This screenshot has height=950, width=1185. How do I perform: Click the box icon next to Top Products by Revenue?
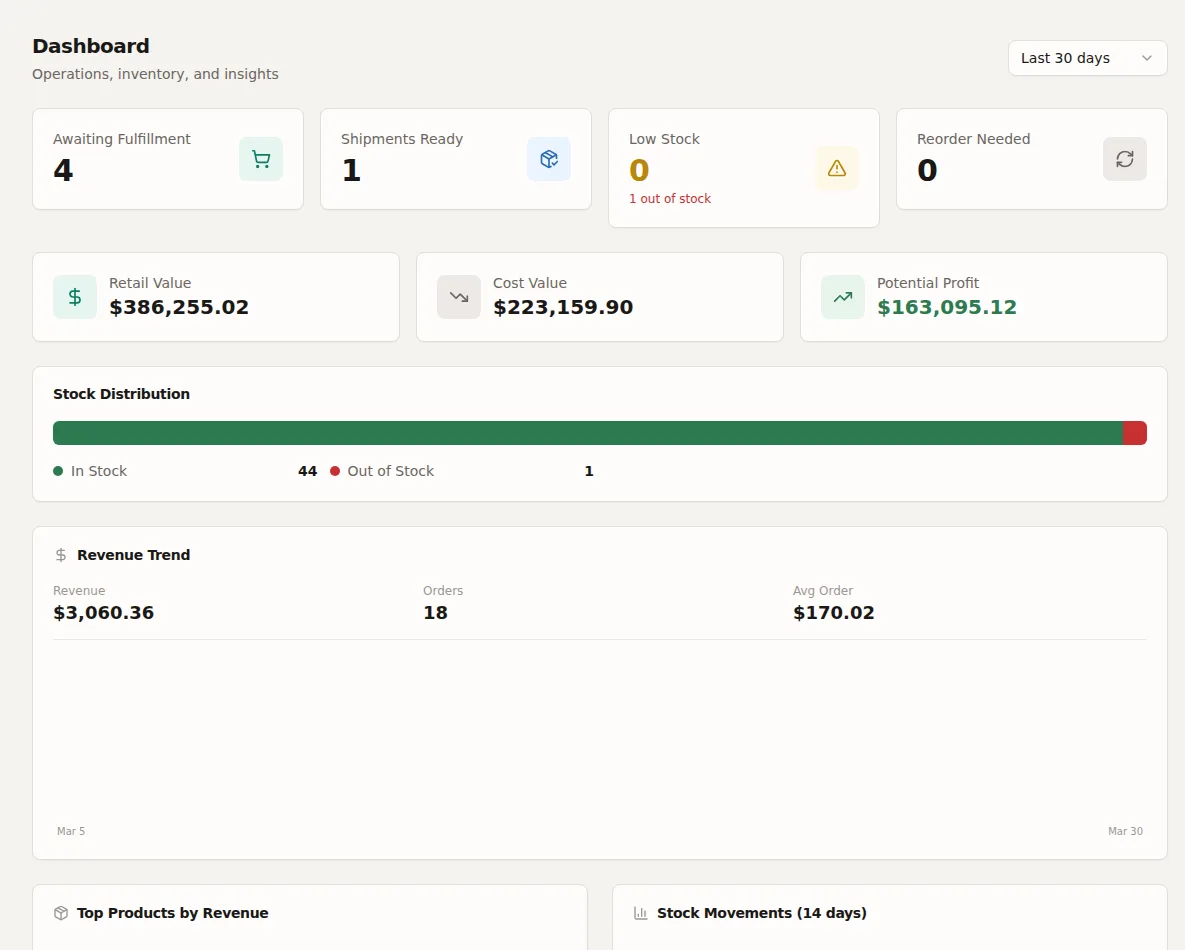61,913
